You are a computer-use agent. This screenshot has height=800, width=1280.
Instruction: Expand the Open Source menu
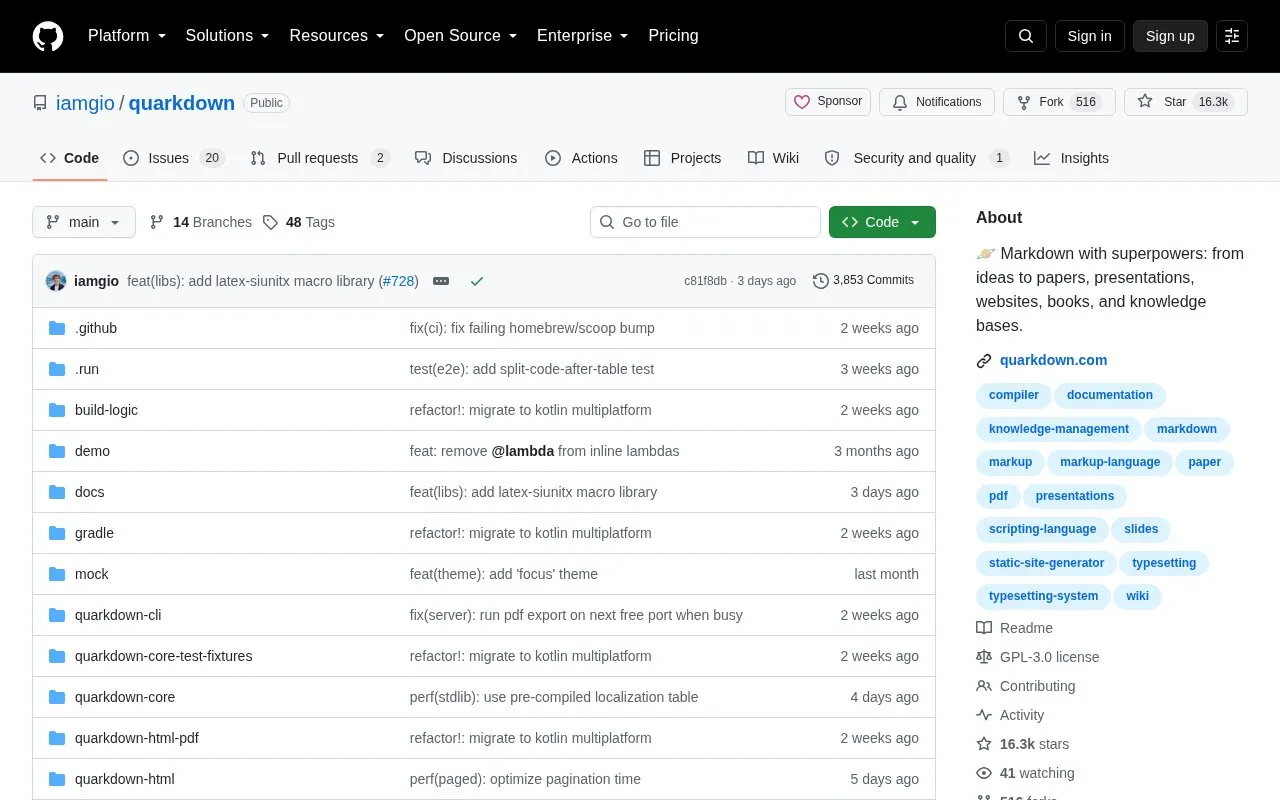[x=460, y=36]
